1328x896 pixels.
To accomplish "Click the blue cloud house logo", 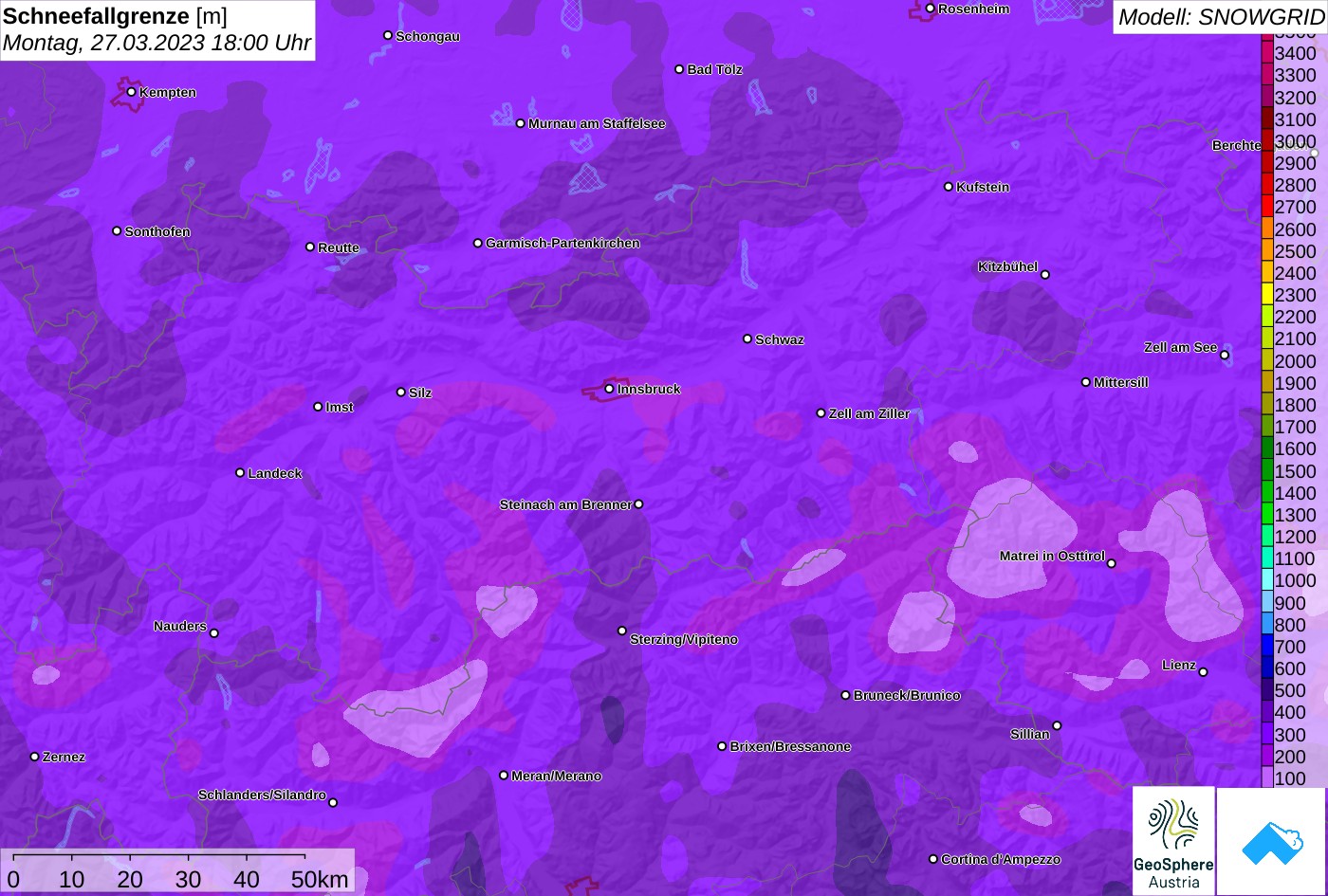I will 1271,841.
